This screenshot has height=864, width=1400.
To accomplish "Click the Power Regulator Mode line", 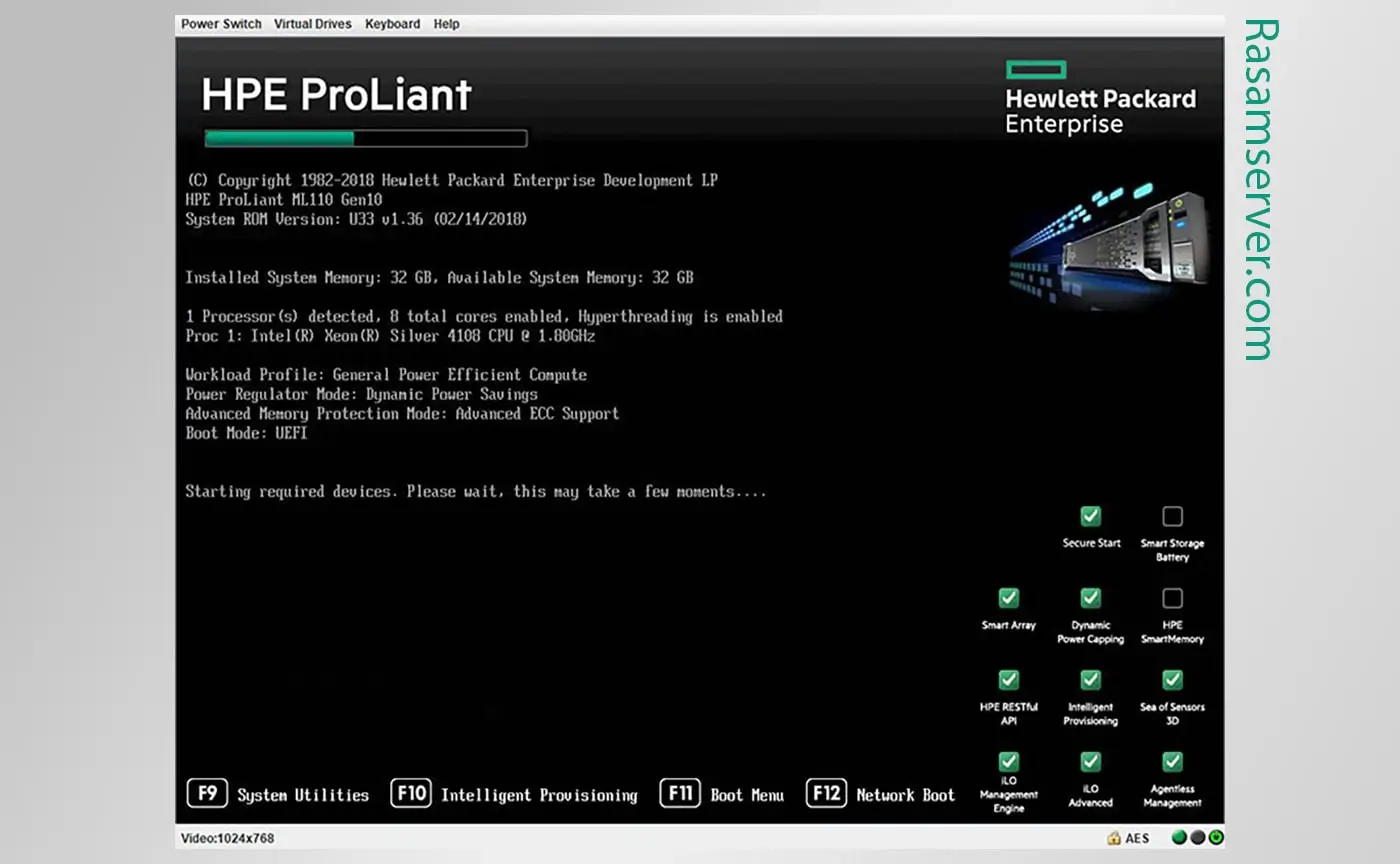I will click(x=361, y=394).
